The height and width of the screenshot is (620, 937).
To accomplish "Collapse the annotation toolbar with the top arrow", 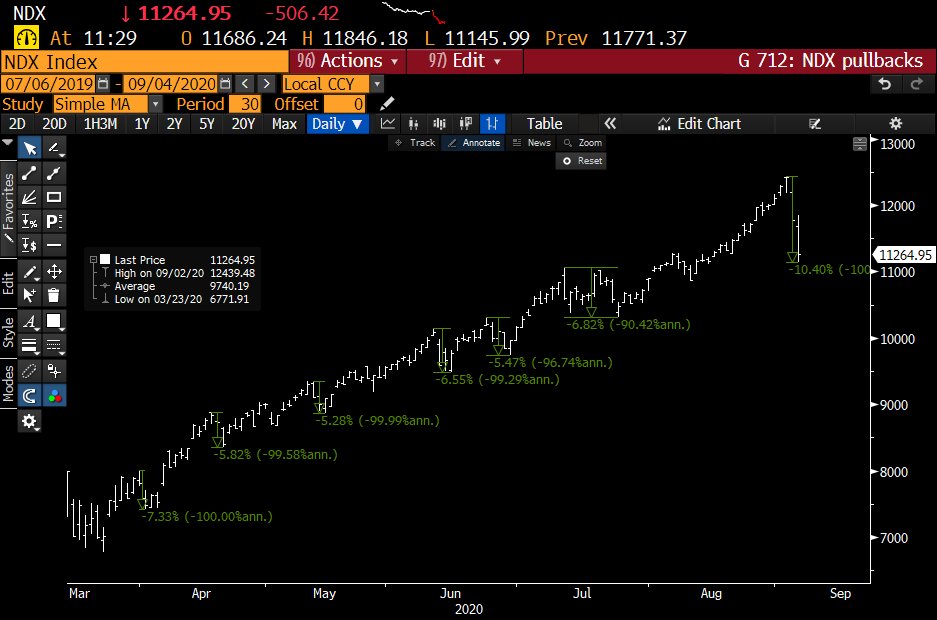I will coord(7,143).
